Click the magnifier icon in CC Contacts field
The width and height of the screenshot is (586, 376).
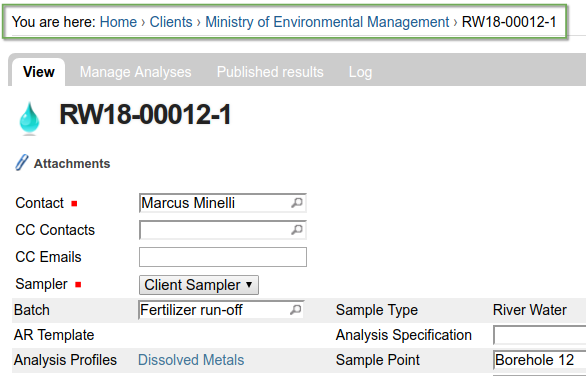[x=297, y=229]
